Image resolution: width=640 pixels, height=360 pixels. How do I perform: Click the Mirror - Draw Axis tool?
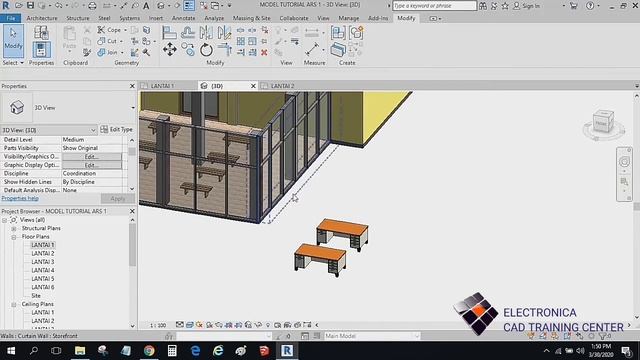[x=224, y=33]
